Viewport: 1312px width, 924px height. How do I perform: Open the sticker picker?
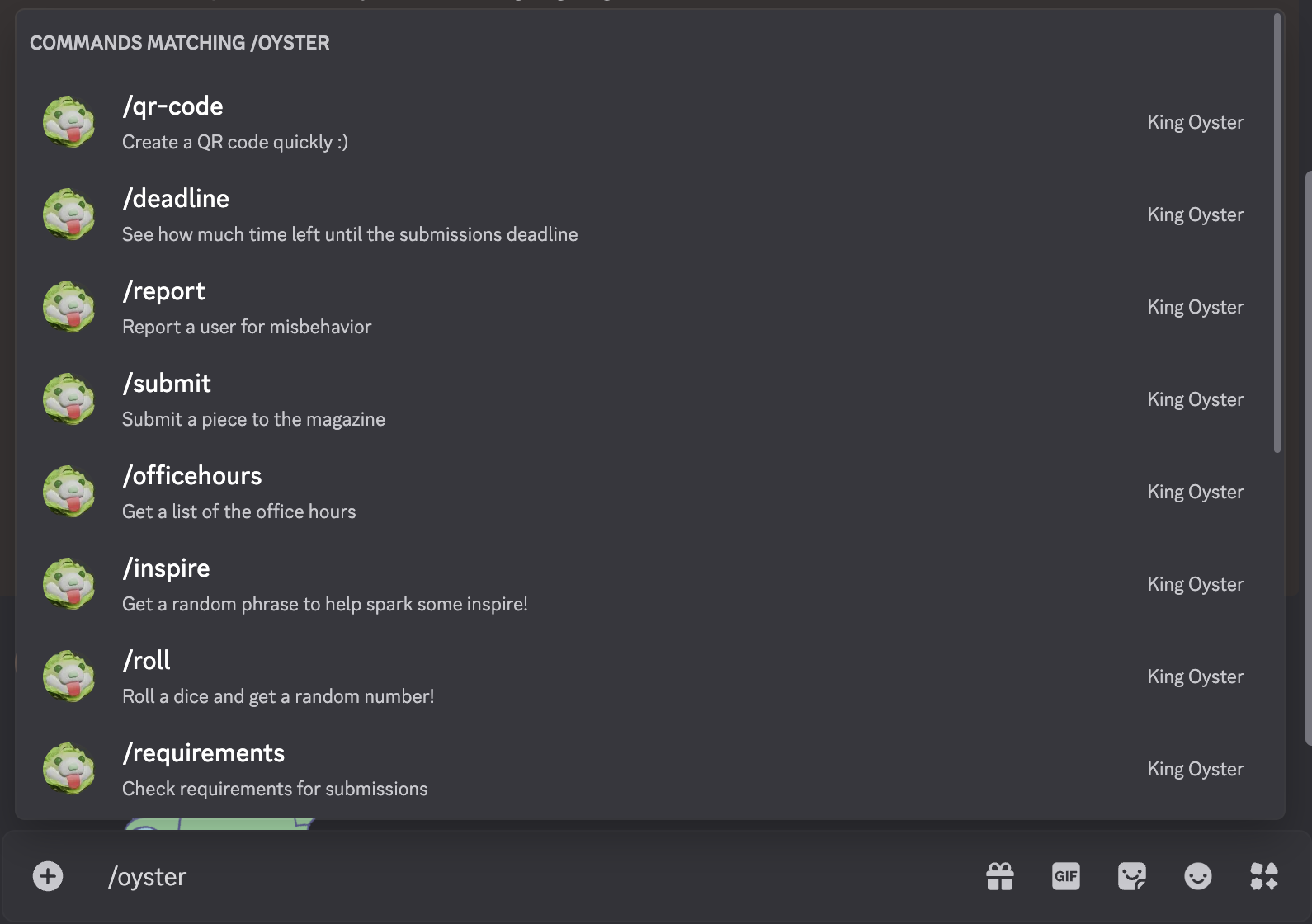pos(1132,876)
